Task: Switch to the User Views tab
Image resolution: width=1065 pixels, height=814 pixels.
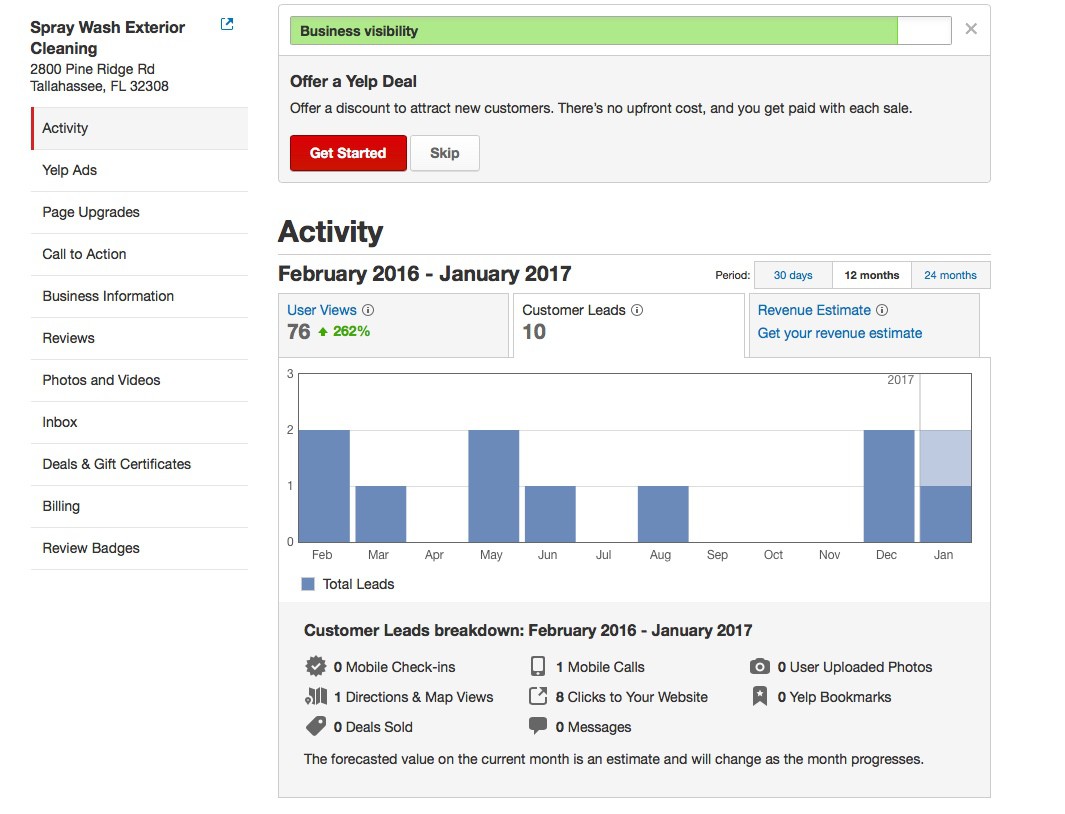Action: pos(393,325)
